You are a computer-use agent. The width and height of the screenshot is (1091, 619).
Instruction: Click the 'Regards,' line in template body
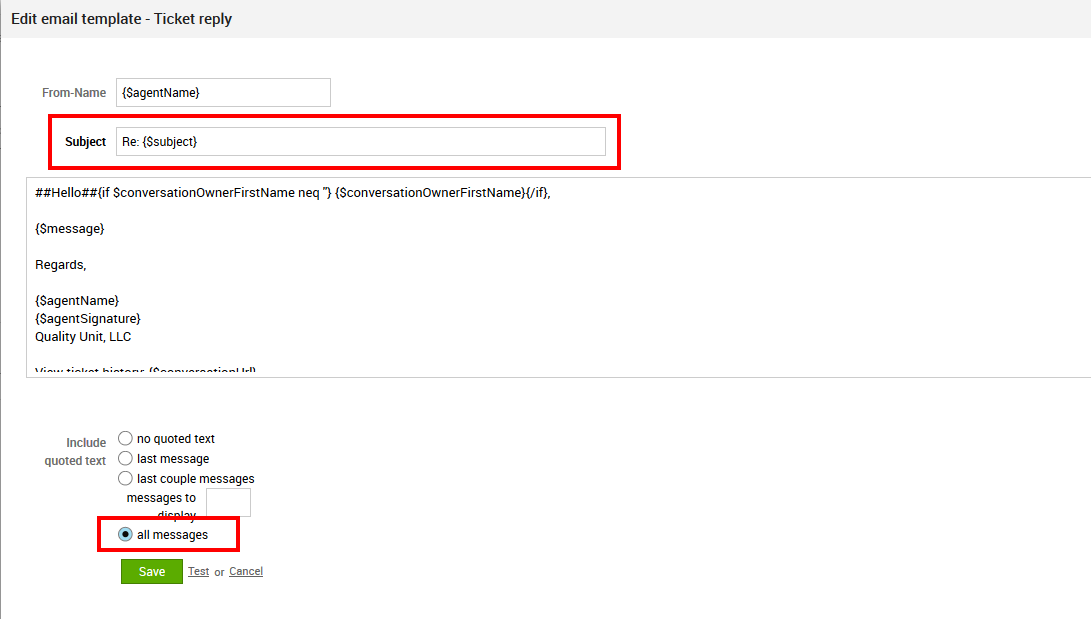(x=61, y=265)
